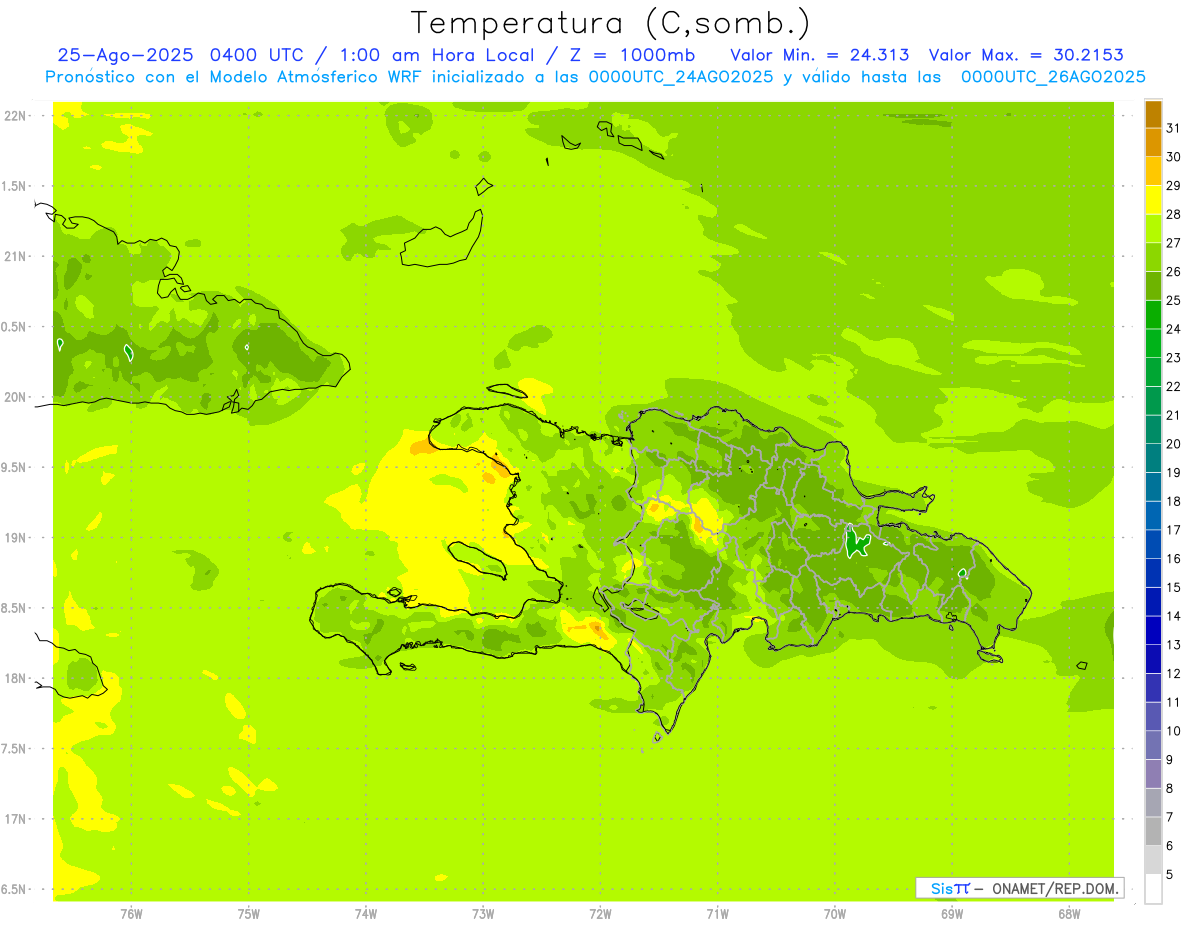Select the blue legend swatch between 16 and 17

tap(1153, 544)
